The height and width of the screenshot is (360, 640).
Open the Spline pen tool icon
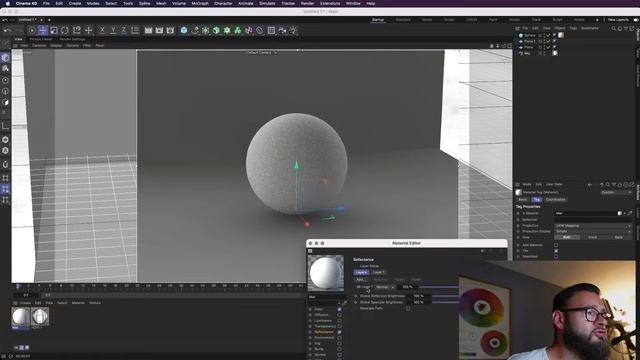tap(195, 30)
